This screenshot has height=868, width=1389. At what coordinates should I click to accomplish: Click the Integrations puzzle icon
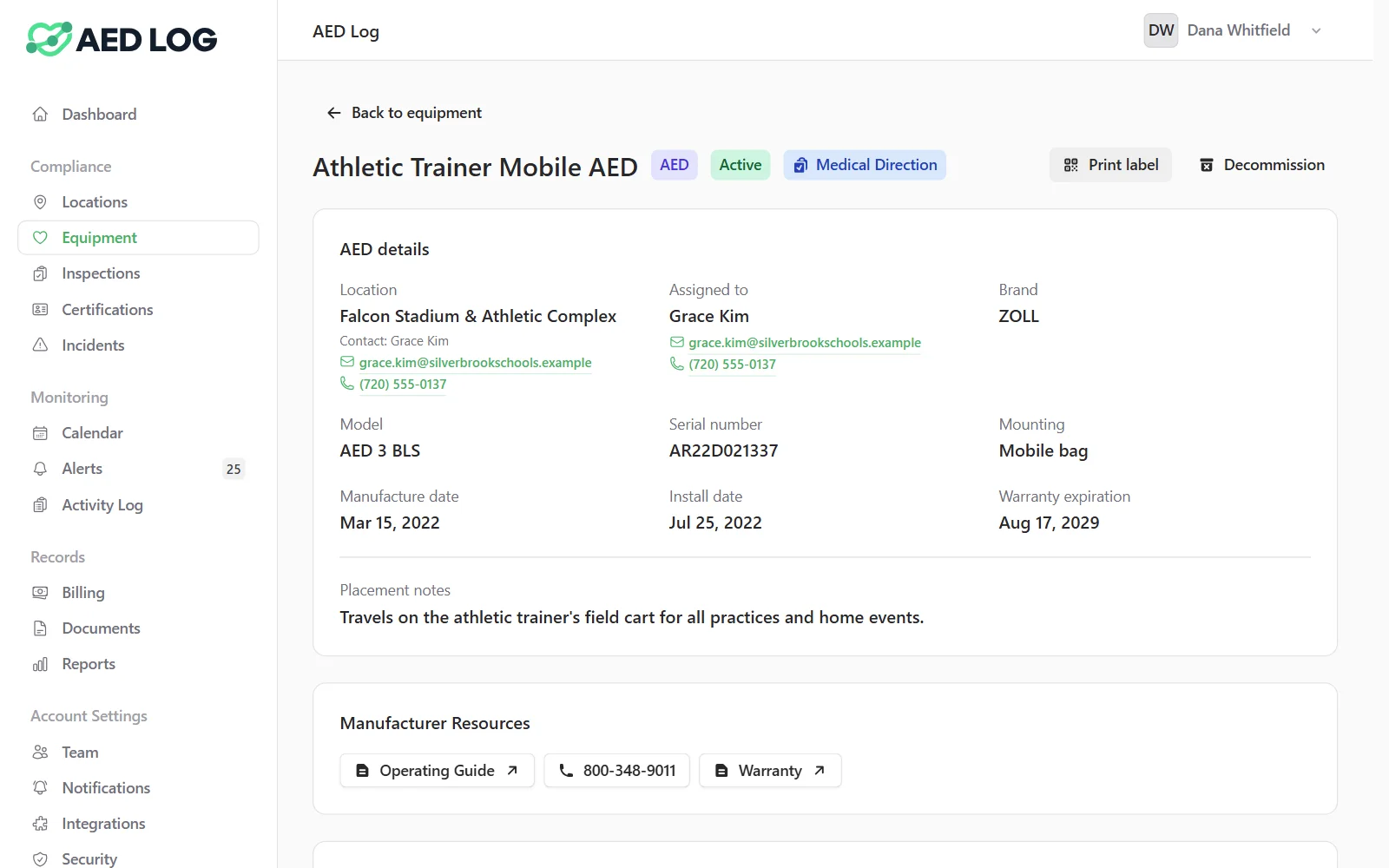point(40,824)
